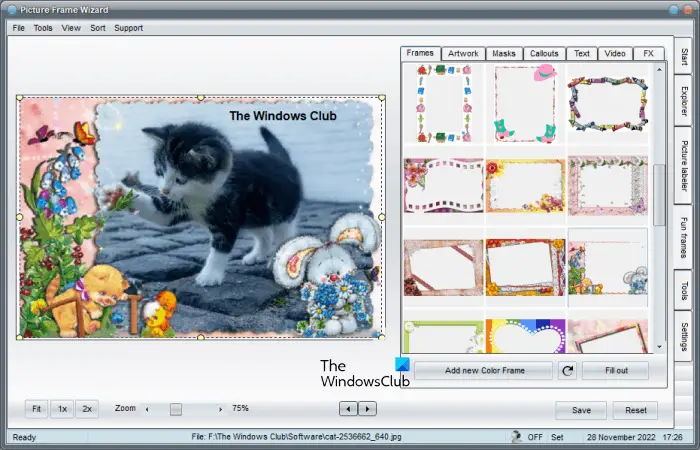Select the school supplies portrait frame
Image resolution: width=700 pixels, height=450 pixels.
pyautogui.click(x=444, y=103)
